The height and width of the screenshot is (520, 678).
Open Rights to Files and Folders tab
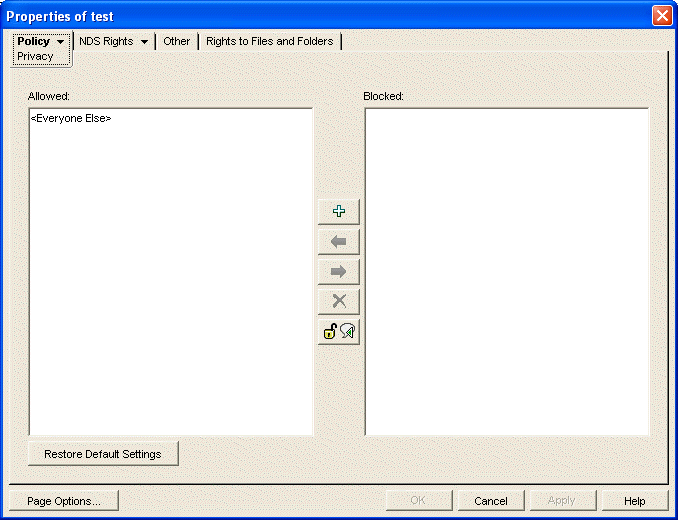pos(269,41)
